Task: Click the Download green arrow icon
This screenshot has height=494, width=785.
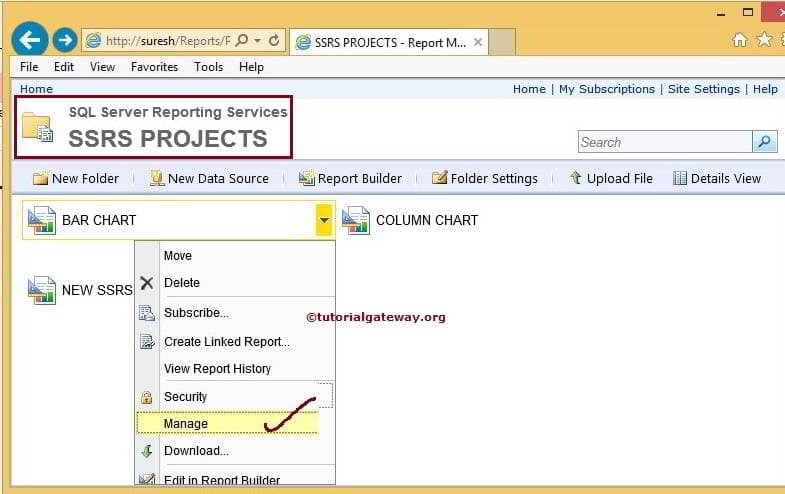Action: [147, 451]
